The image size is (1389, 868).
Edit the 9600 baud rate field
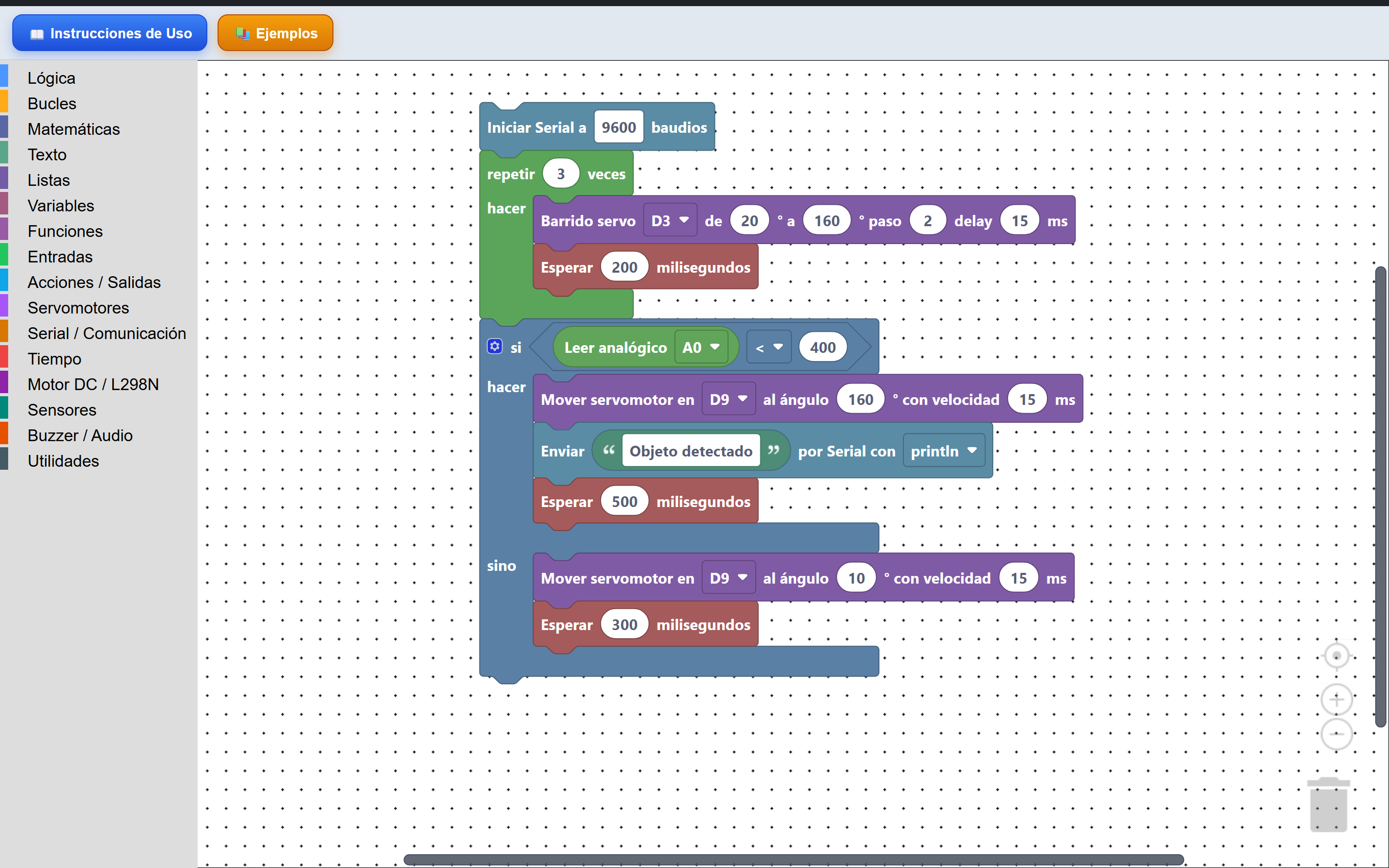619,127
